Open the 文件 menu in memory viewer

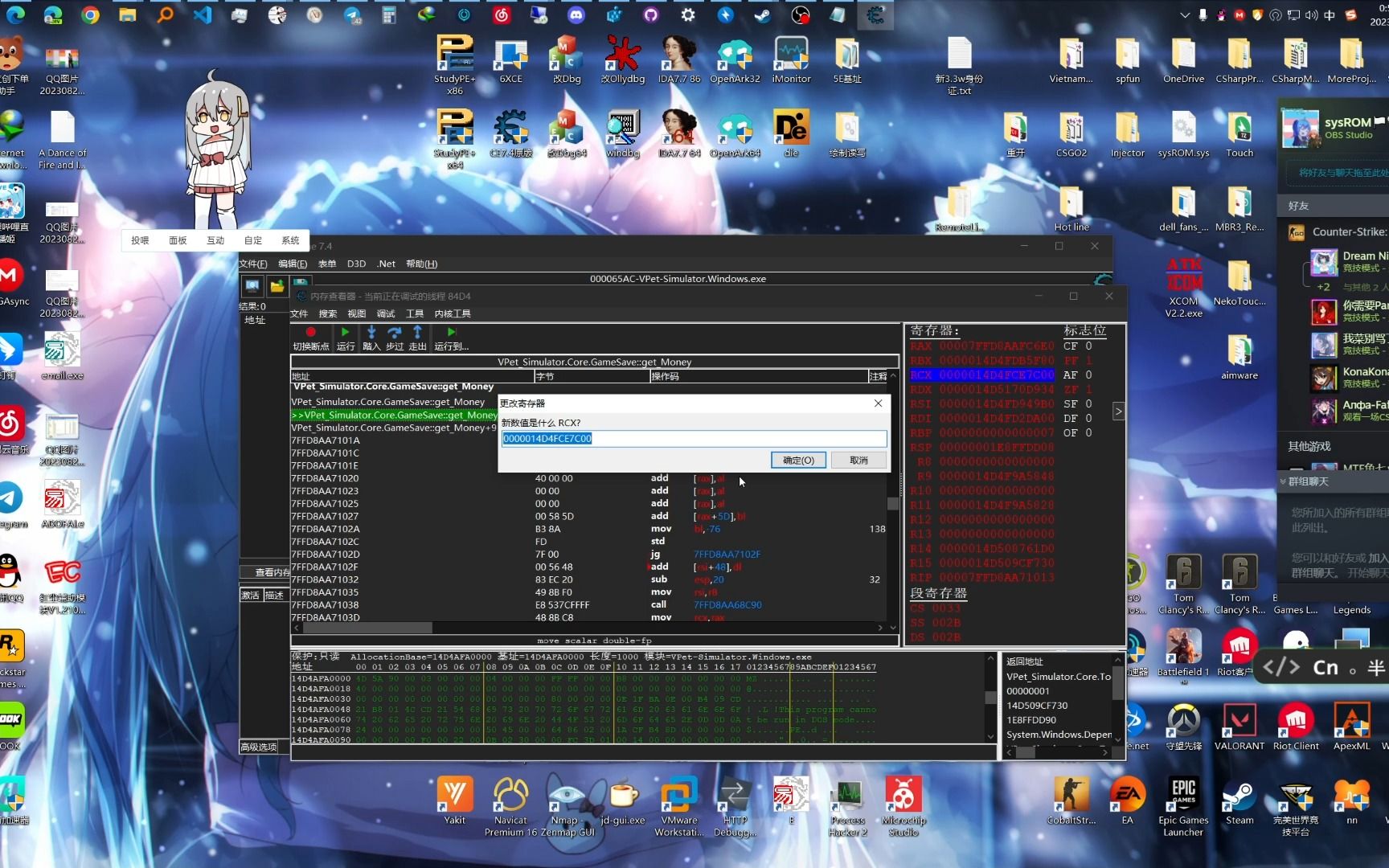299,313
